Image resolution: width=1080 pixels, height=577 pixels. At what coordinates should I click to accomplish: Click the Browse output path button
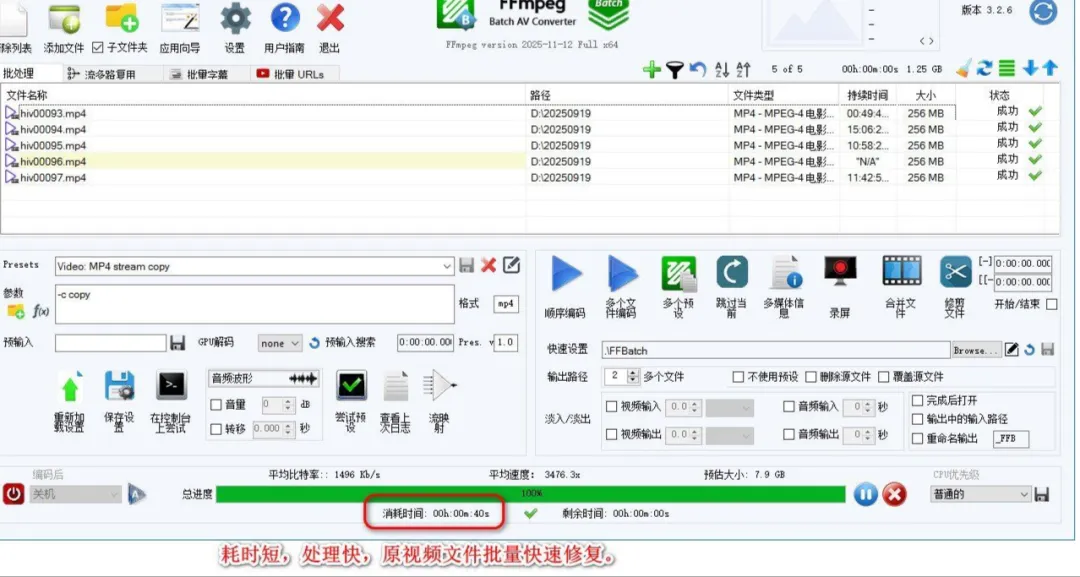[x=975, y=350]
